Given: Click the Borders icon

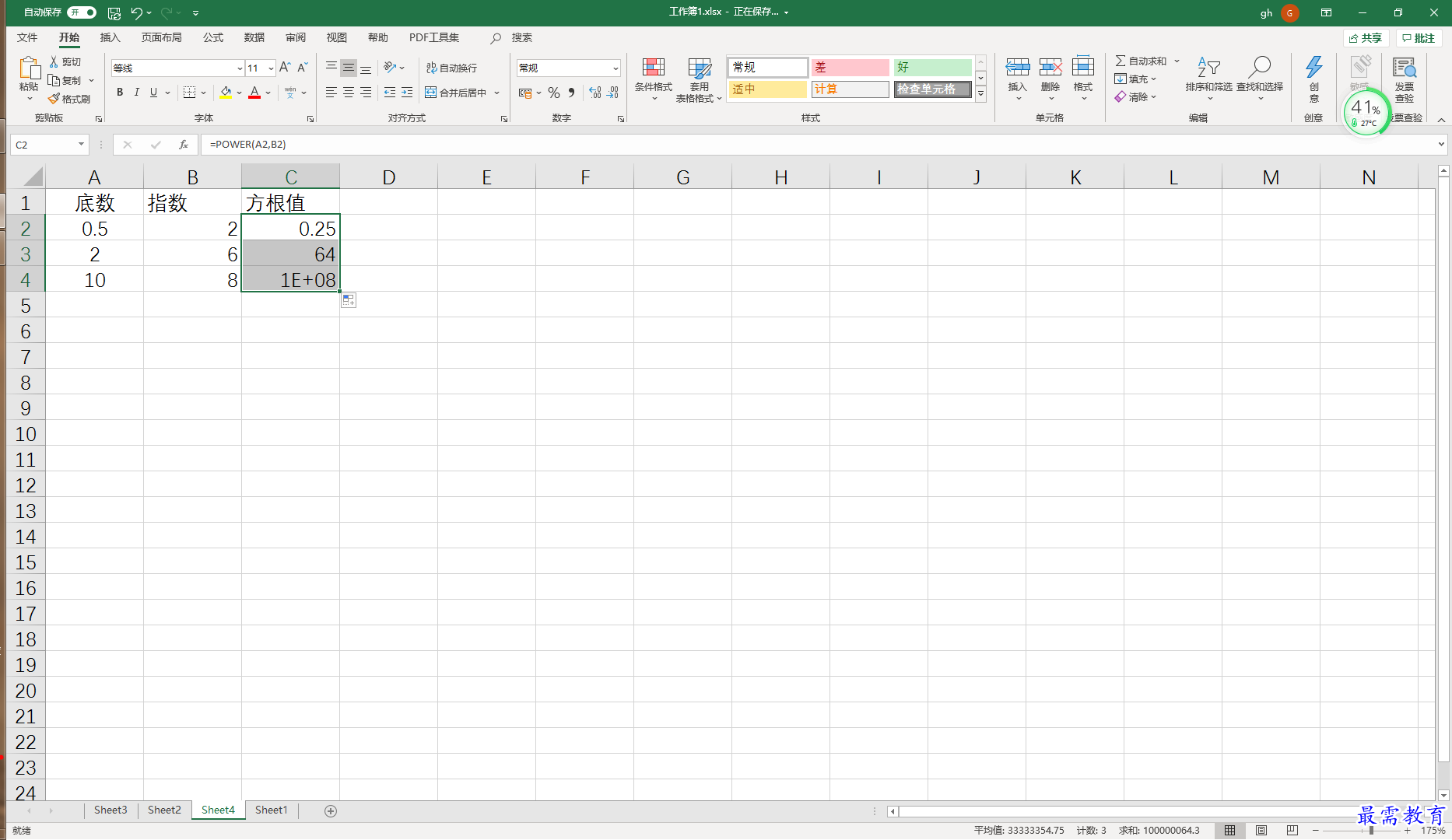Looking at the screenshot, I should pyautogui.click(x=189, y=93).
